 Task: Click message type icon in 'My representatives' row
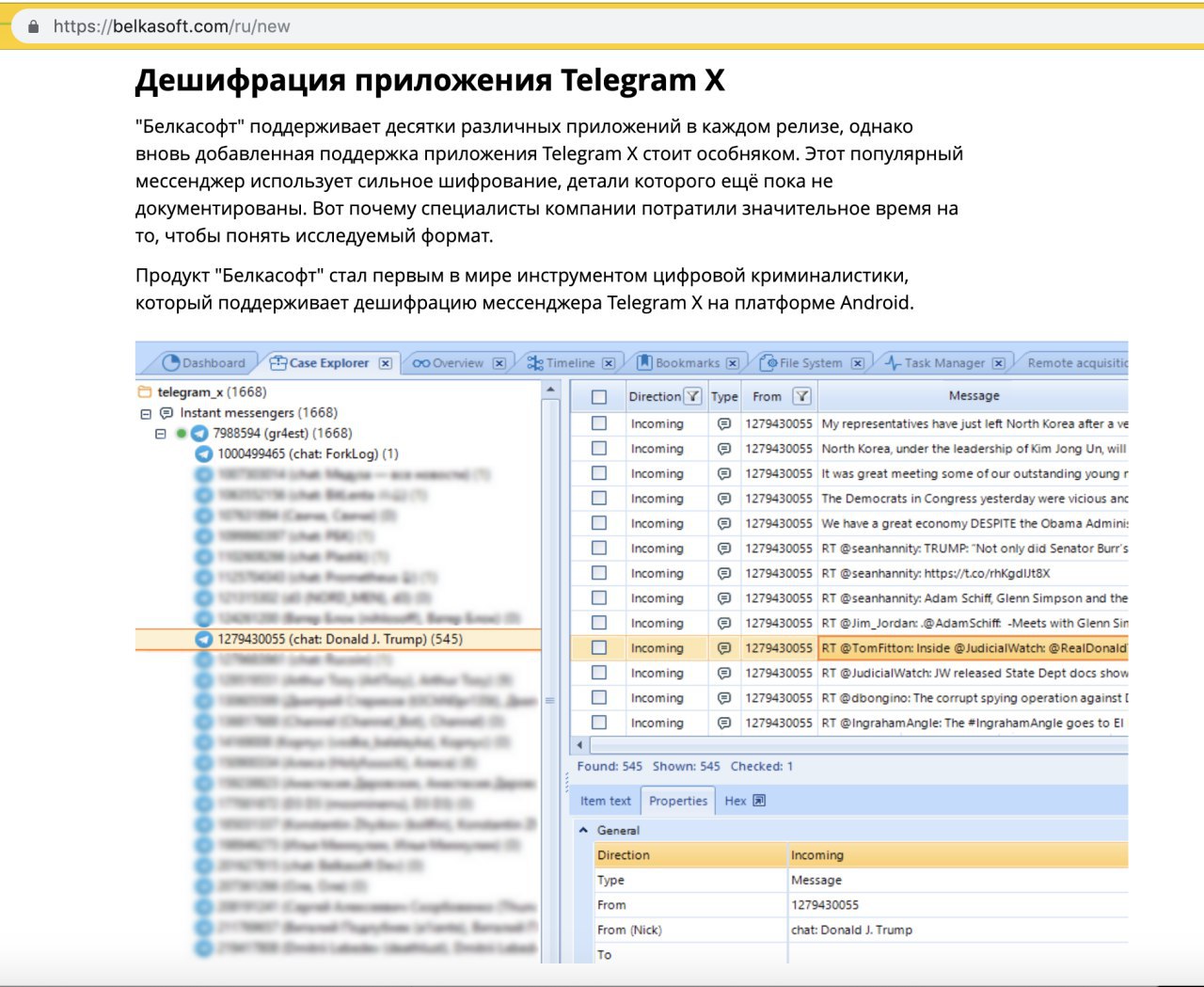[x=724, y=424]
